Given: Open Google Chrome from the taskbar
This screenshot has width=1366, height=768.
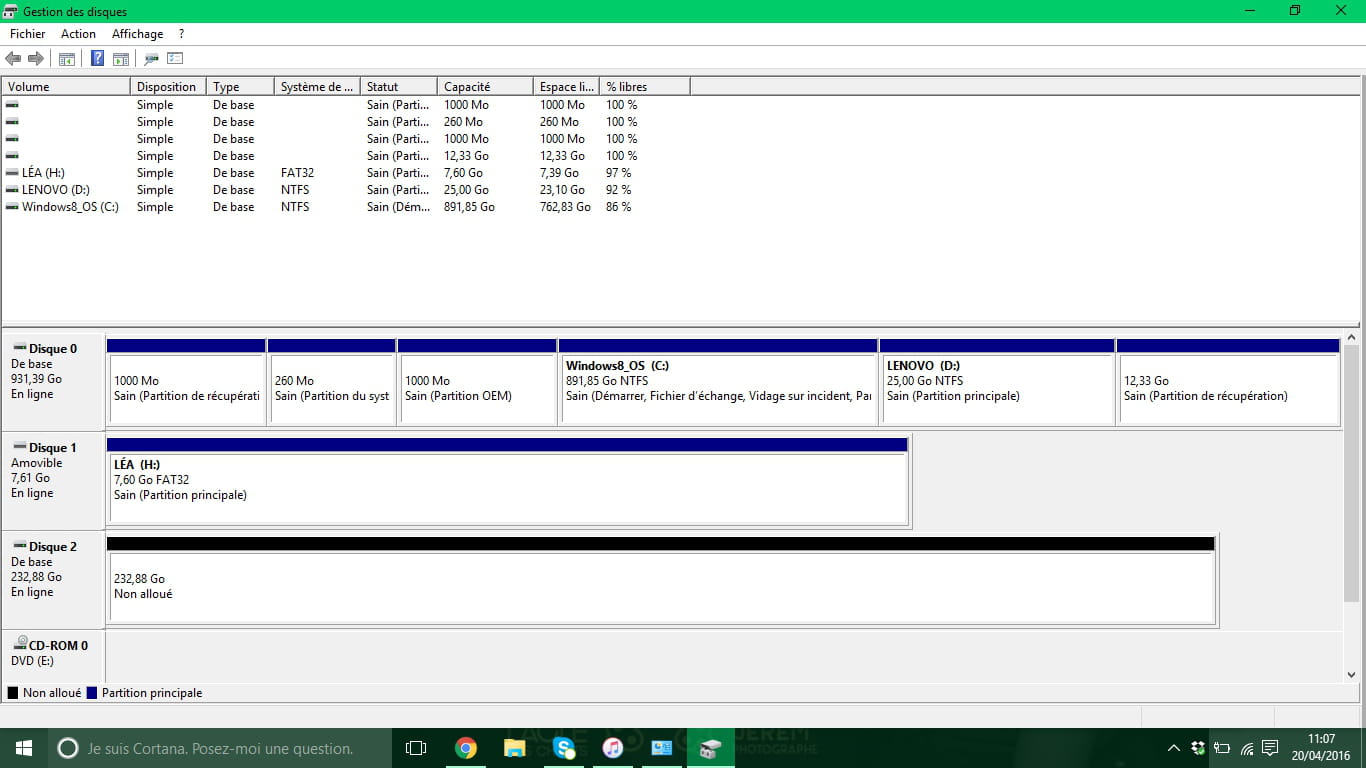Looking at the screenshot, I should (x=465, y=748).
